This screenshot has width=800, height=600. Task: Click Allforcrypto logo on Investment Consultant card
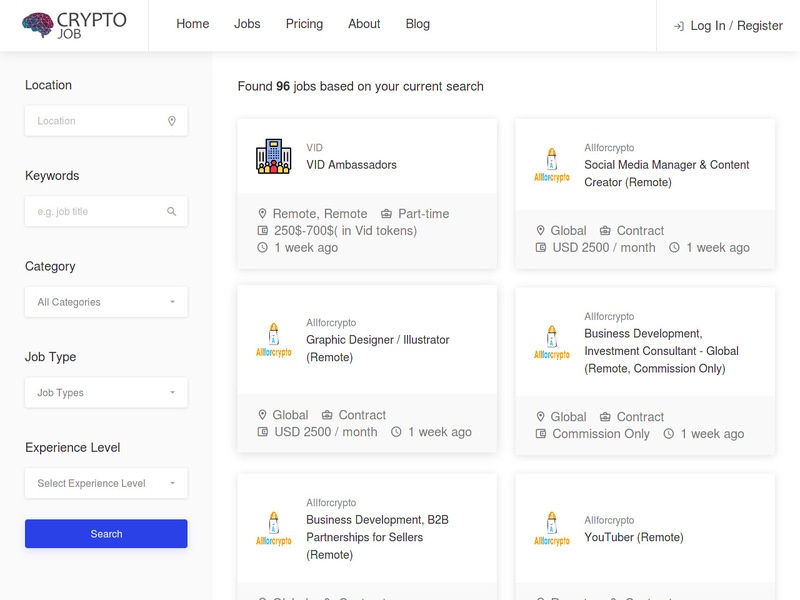[551, 342]
